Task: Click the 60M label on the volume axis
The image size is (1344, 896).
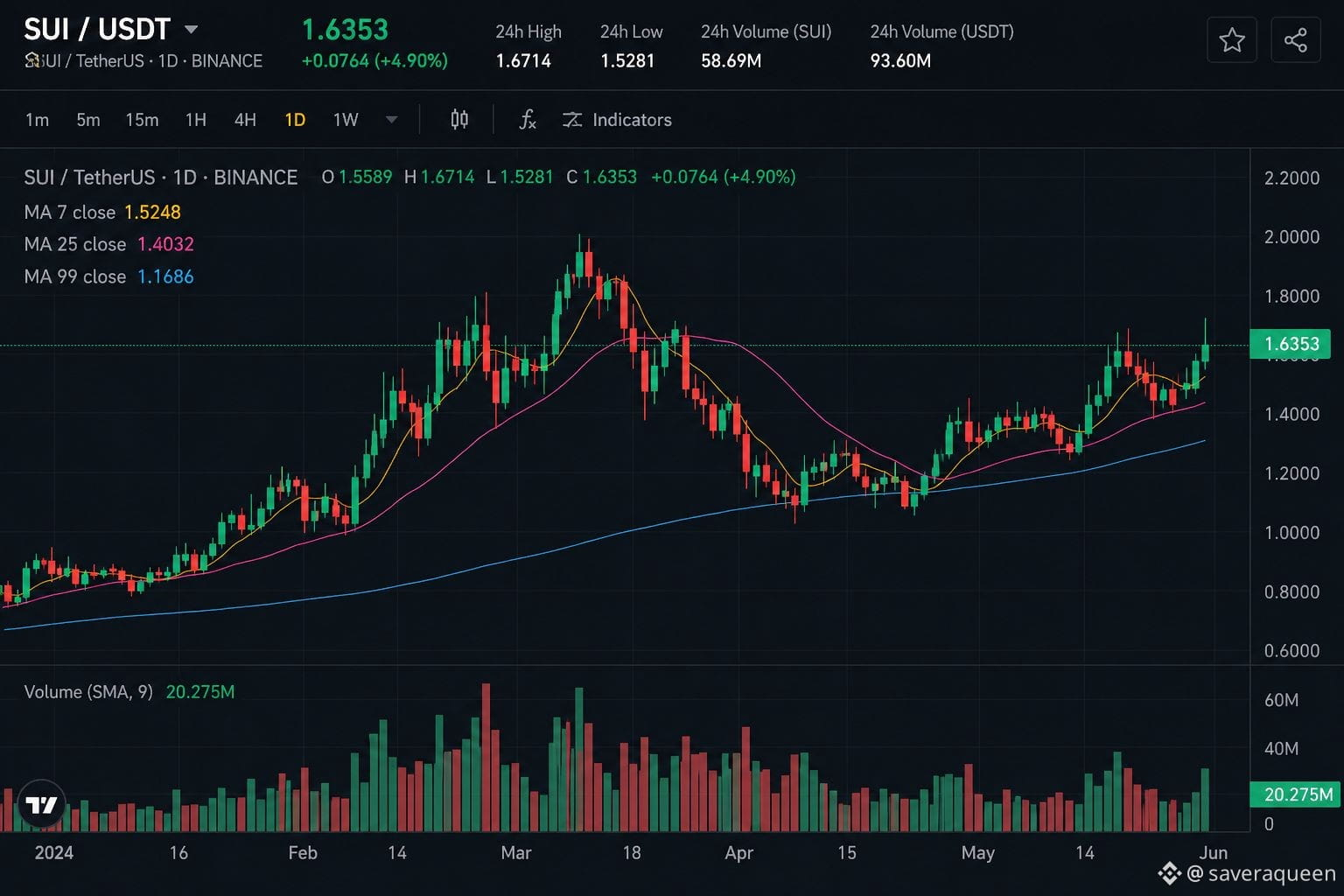Action: (x=1281, y=700)
